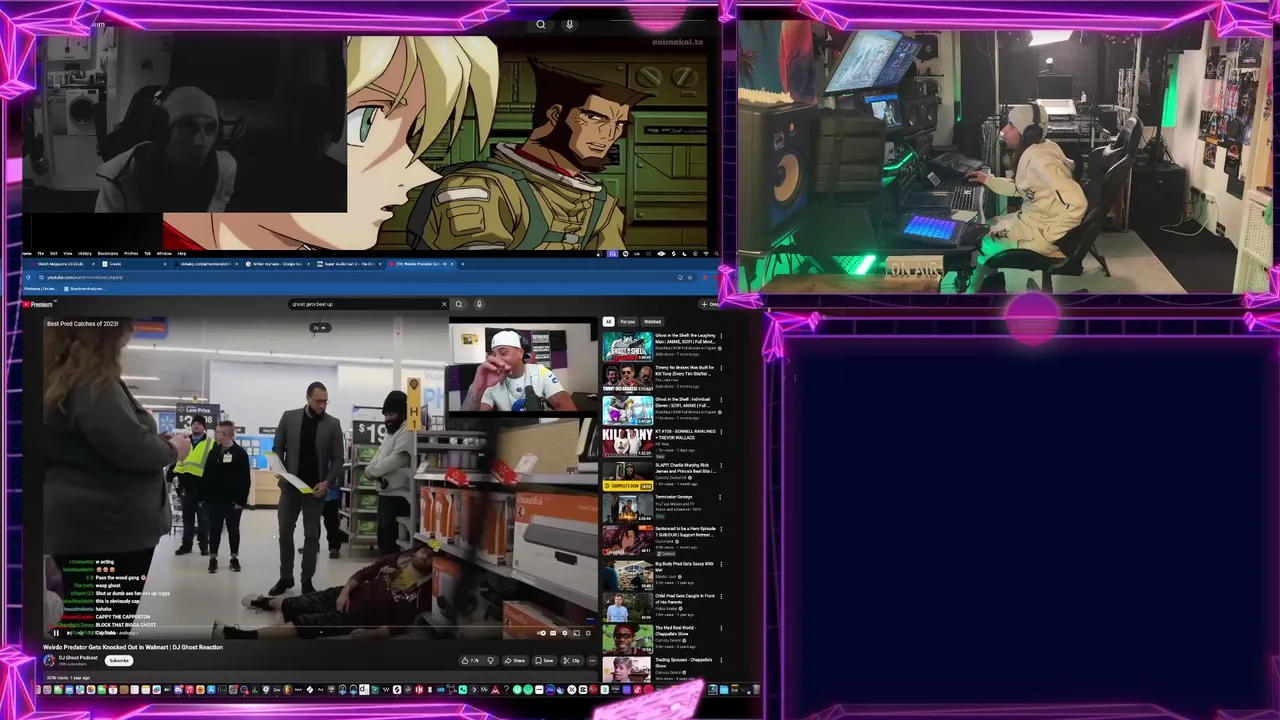Open a new browser tab
Image resolution: width=1280 pixels, height=720 pixels.
point(462,264)
